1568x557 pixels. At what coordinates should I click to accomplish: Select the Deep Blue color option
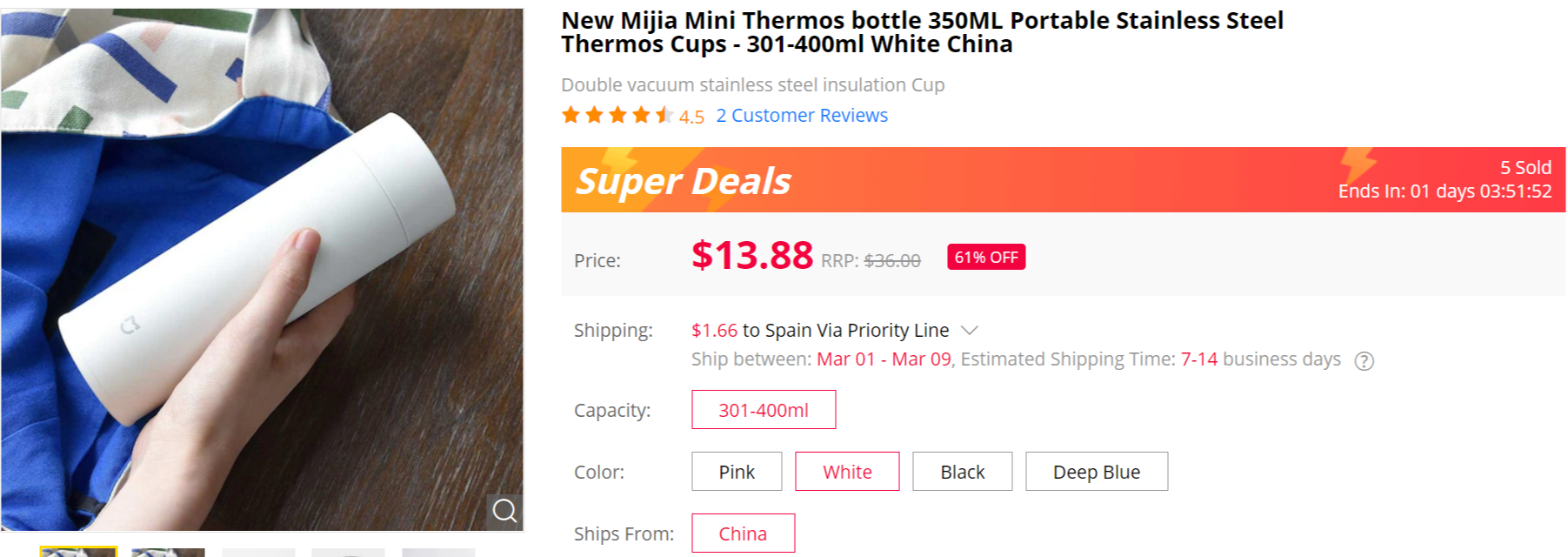(1096, 471)
